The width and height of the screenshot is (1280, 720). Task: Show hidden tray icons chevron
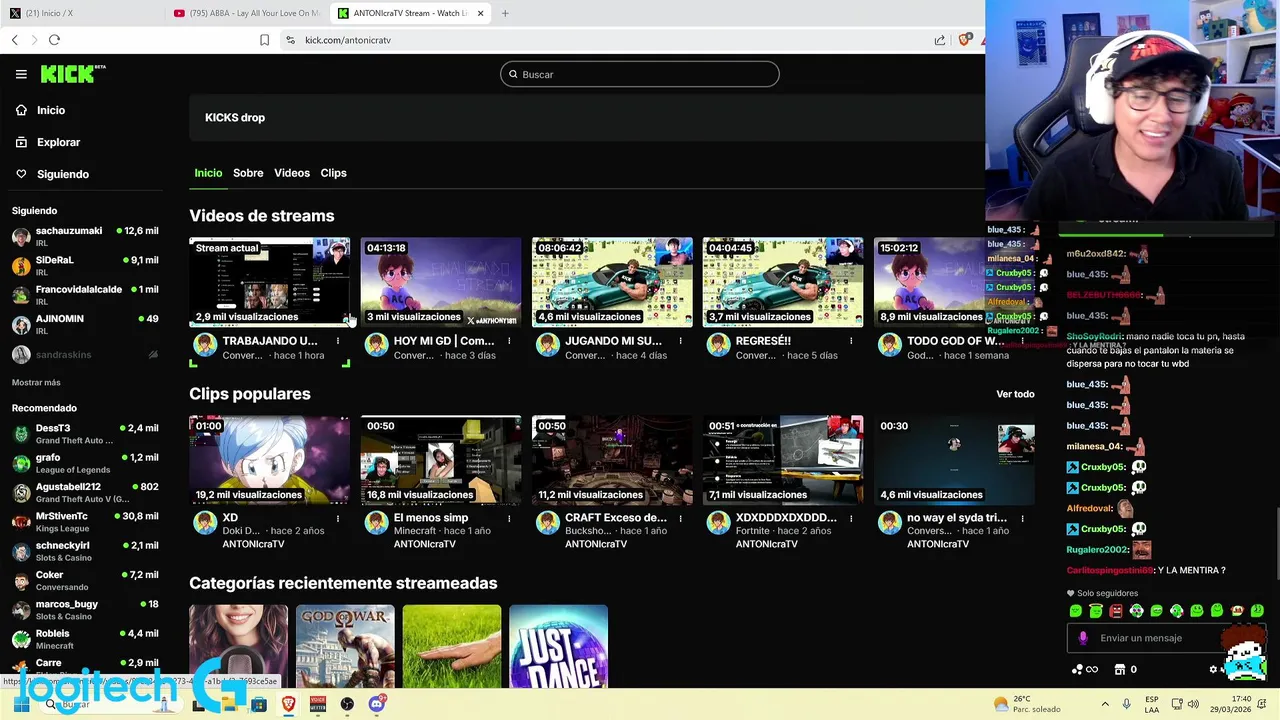[x=1105, y=704]
